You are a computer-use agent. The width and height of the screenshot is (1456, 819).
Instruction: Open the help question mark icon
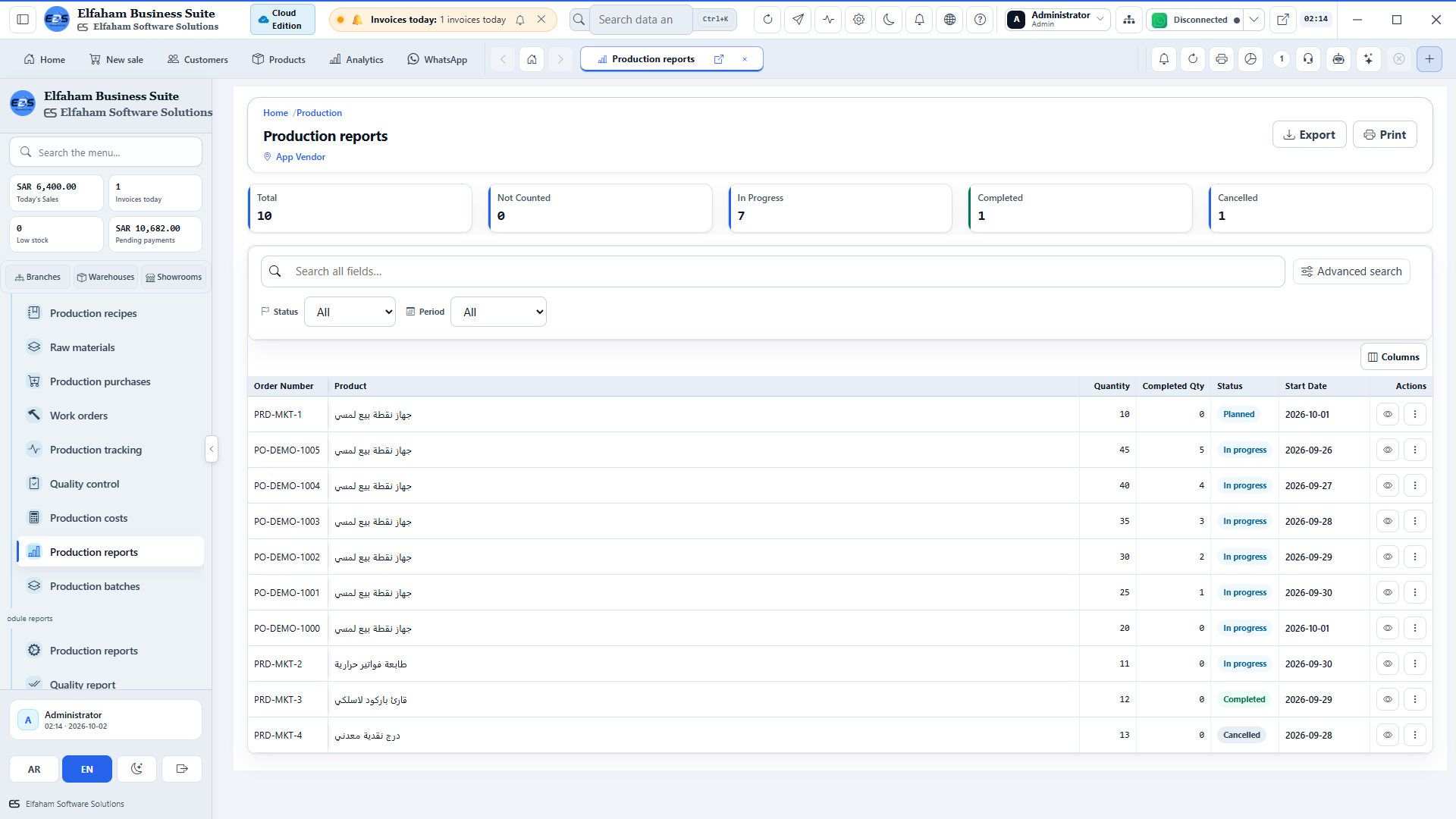click(980, 20)
